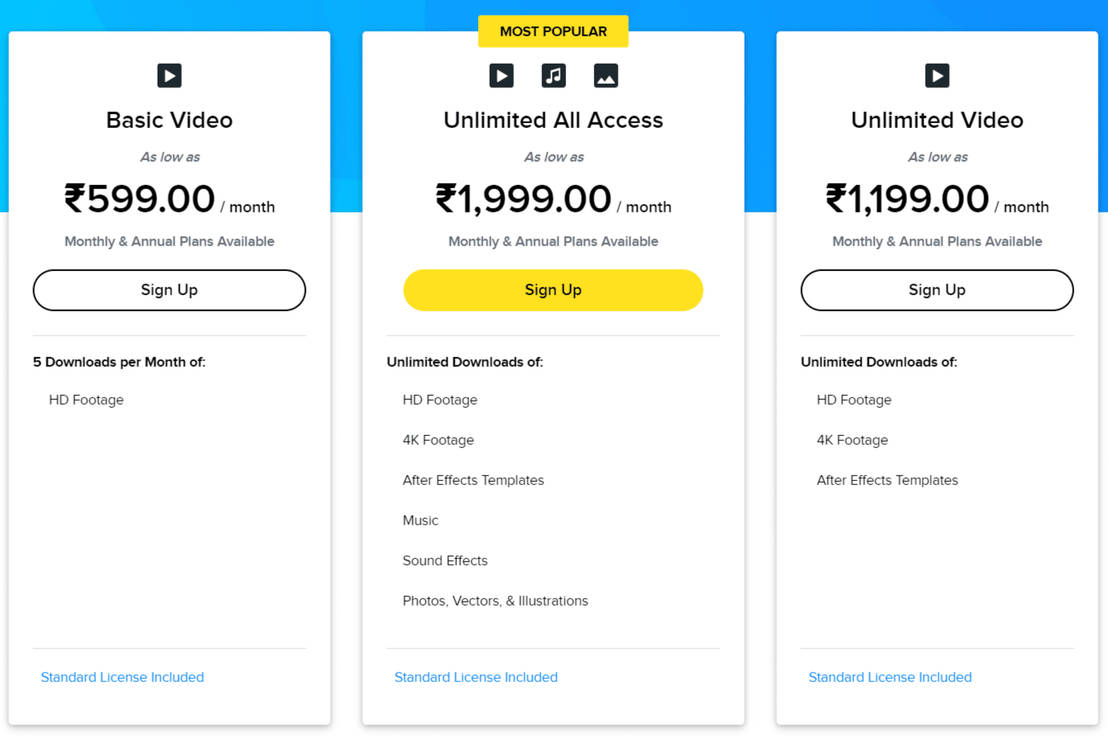The height and width of the screenshot is (736, 1108).
Task: Click the Unlimited All Access title
Action: tap(553, 119)
